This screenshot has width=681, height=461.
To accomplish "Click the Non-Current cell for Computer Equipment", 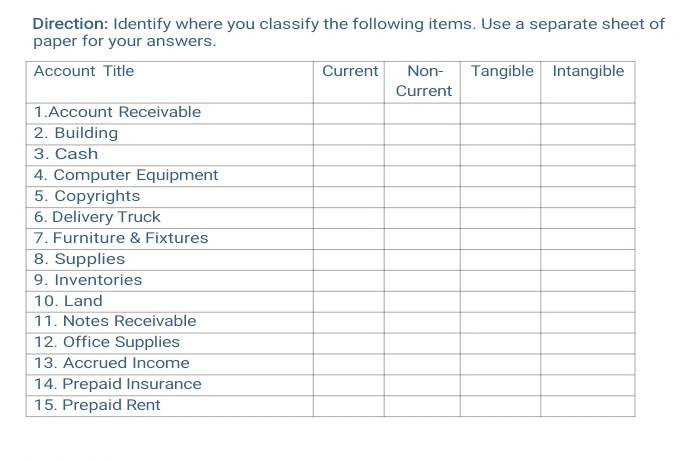I will click(422, 175).
